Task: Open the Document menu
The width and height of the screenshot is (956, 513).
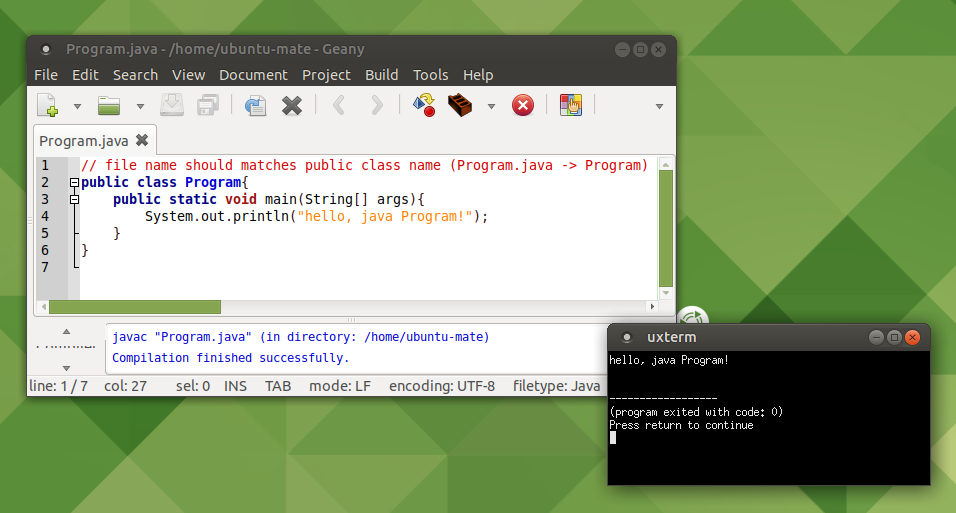Action: (253, 75)
